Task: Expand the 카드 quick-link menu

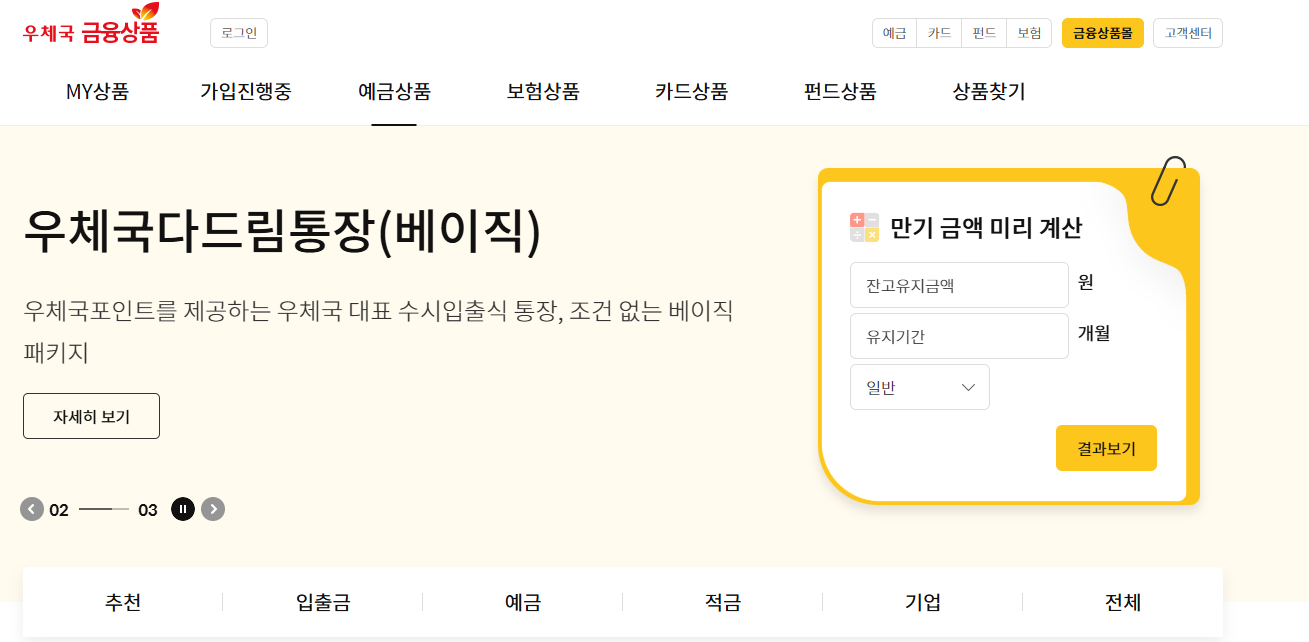Action: coord(938,33)
